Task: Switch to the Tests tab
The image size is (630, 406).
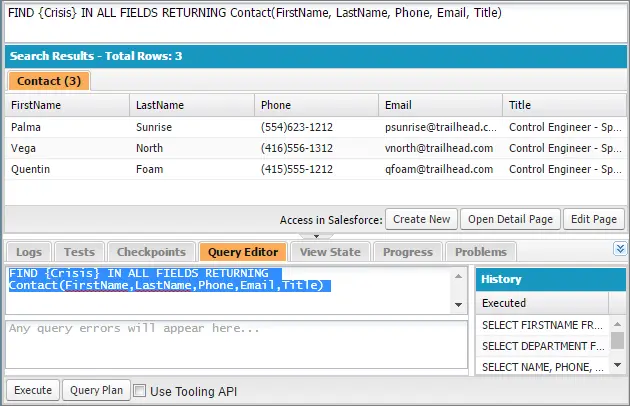Action: (x=80, y=252)
